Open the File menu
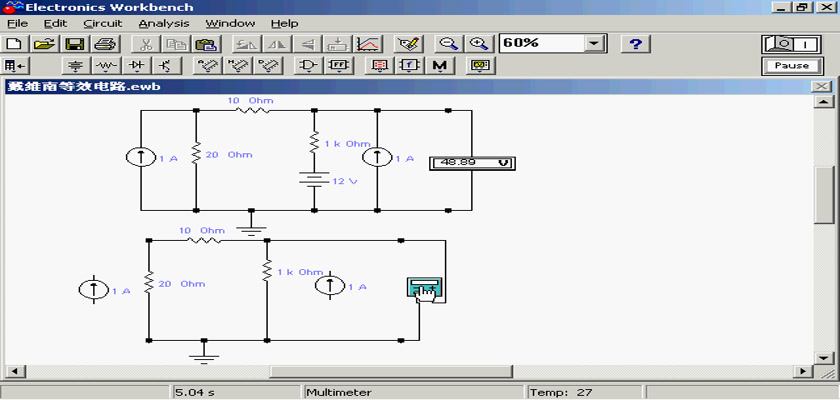Viewport: 840px width, 400px height. (17, 24)
